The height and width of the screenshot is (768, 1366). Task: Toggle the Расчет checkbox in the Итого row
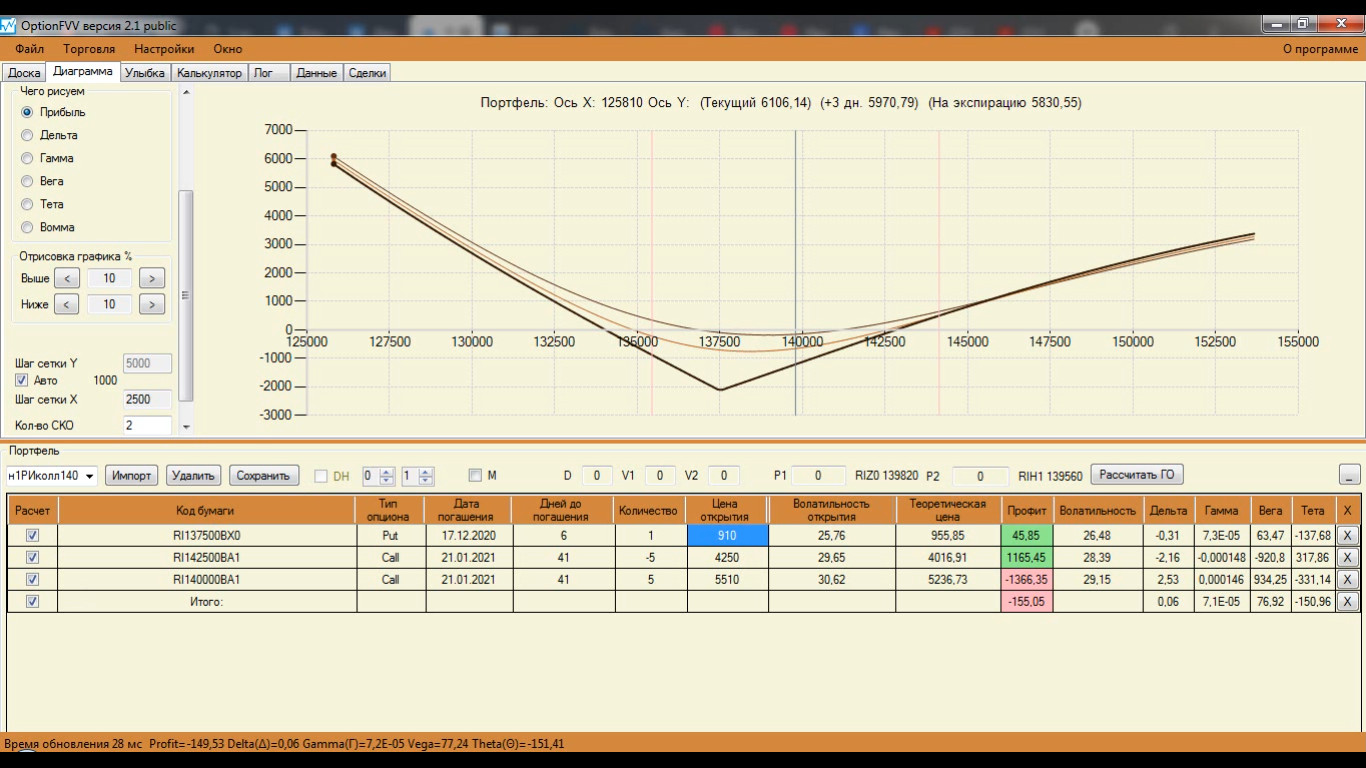[x=32, y=601]
